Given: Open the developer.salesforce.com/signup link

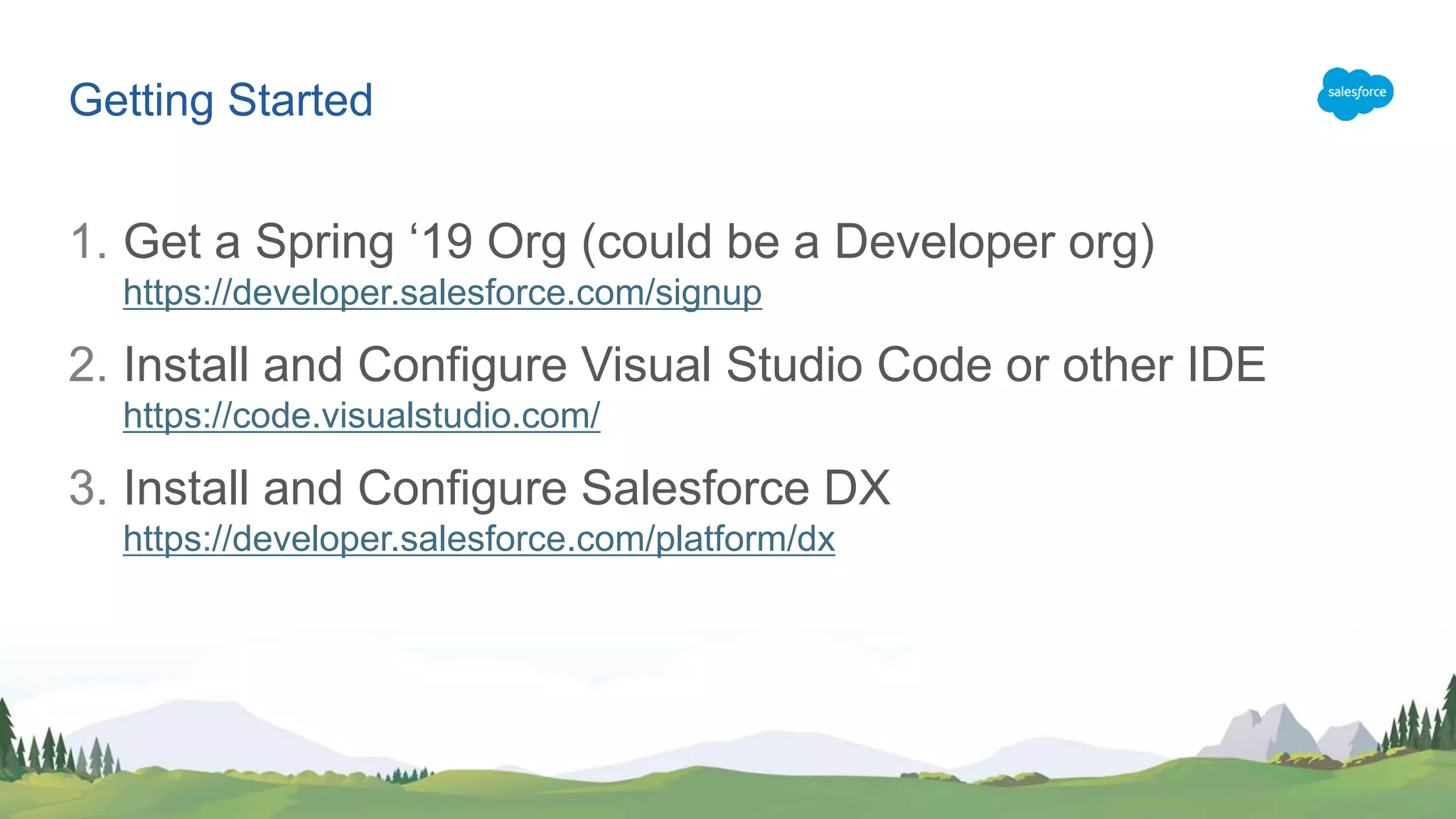Looking at the screenshot, I should (442, 293).
